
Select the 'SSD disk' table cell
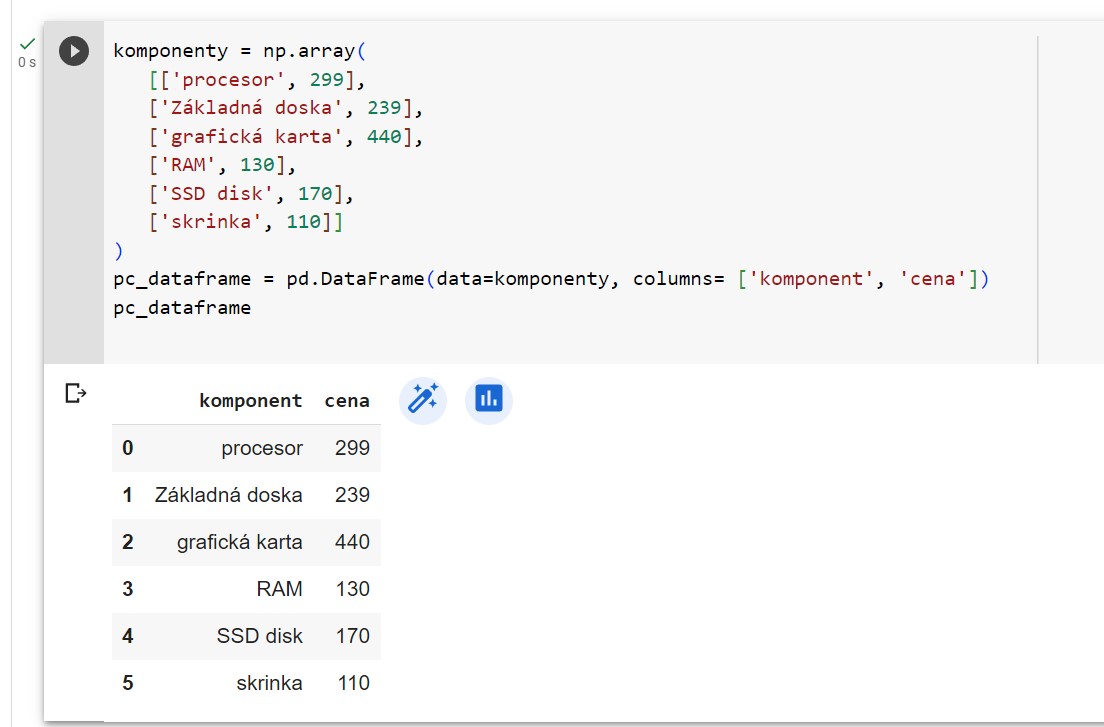(x=259, y=636)
